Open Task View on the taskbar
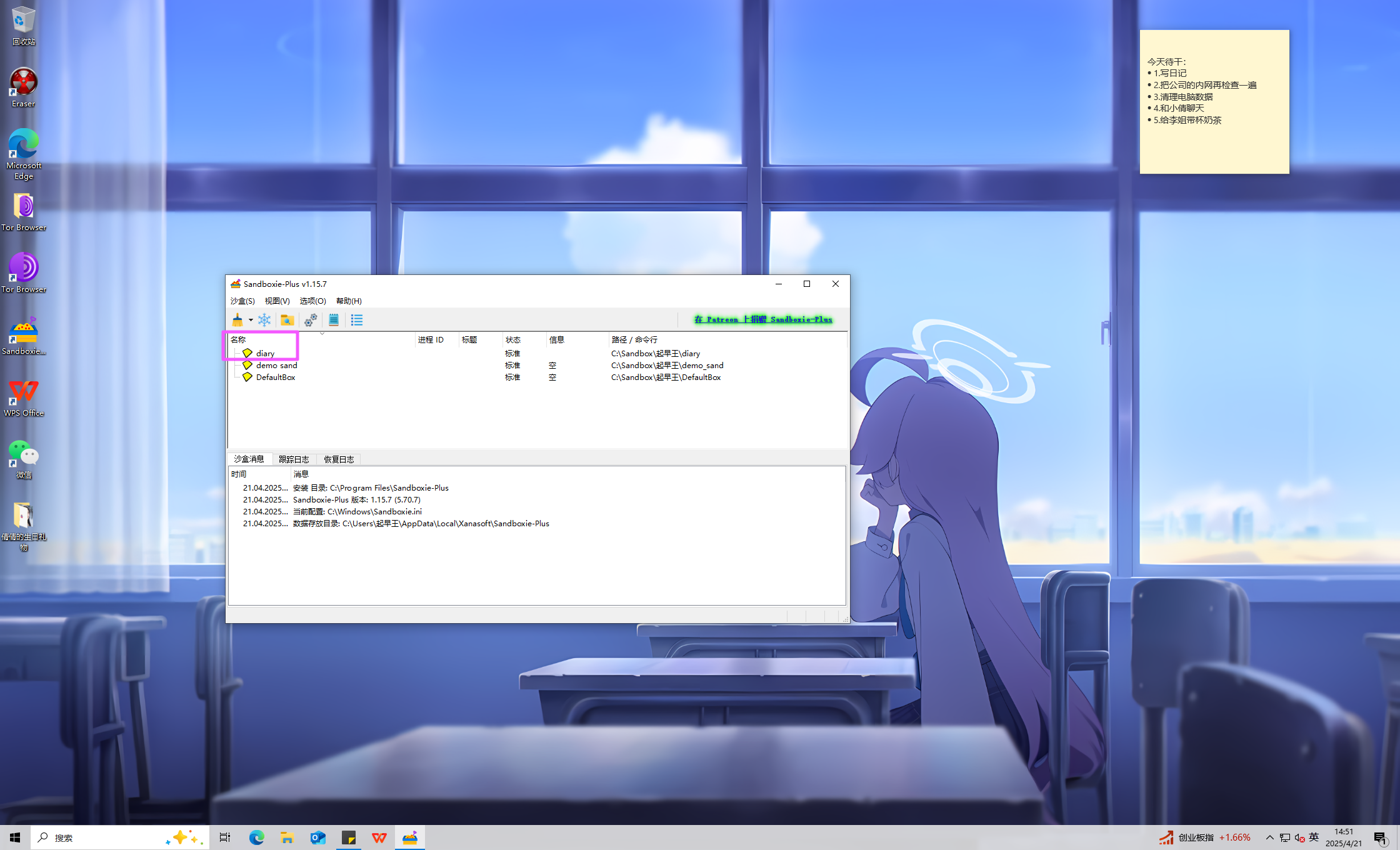The image size is (1400, 850). (225, 837)
